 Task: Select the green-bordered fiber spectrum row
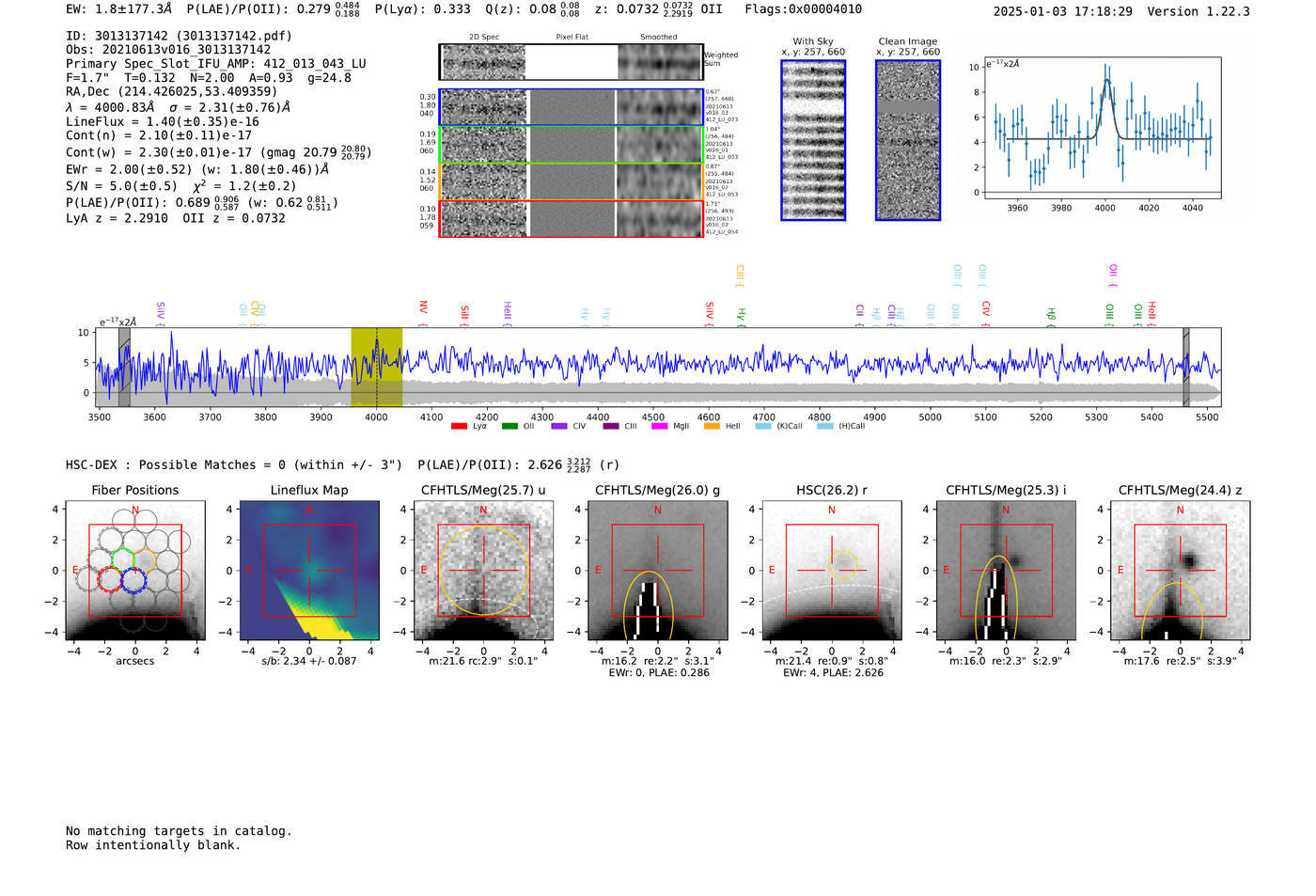click(571, 145)
